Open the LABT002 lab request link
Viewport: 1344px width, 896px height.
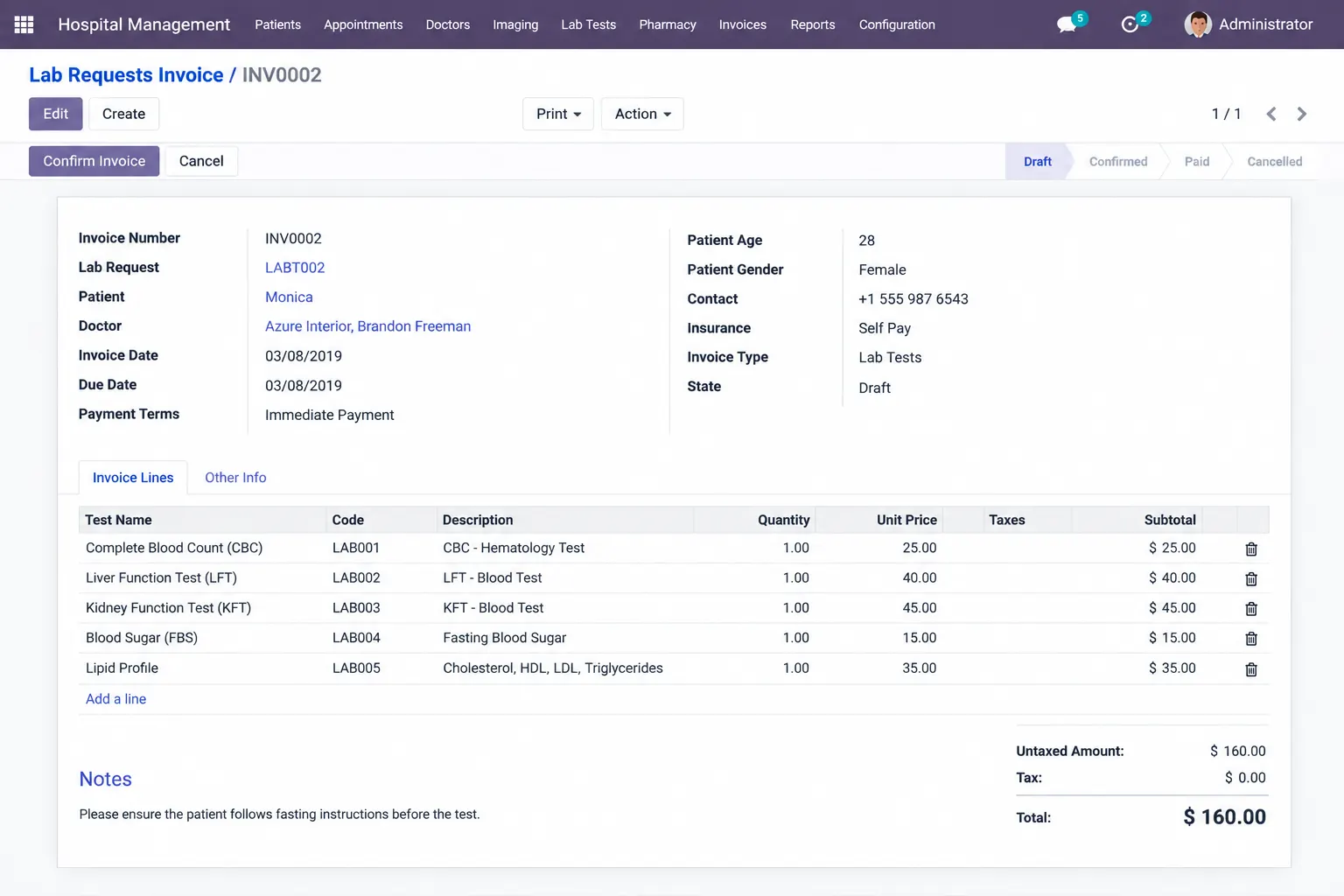pyautogui.click(x=295, y=268)
